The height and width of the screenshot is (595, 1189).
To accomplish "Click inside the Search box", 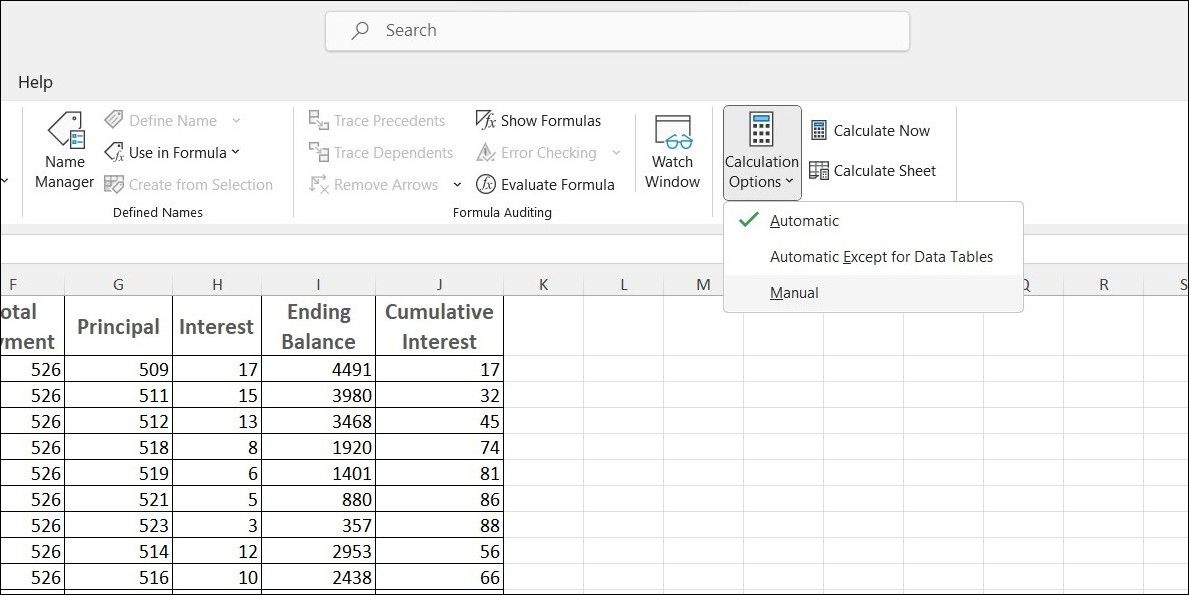I will pos(615,30).
